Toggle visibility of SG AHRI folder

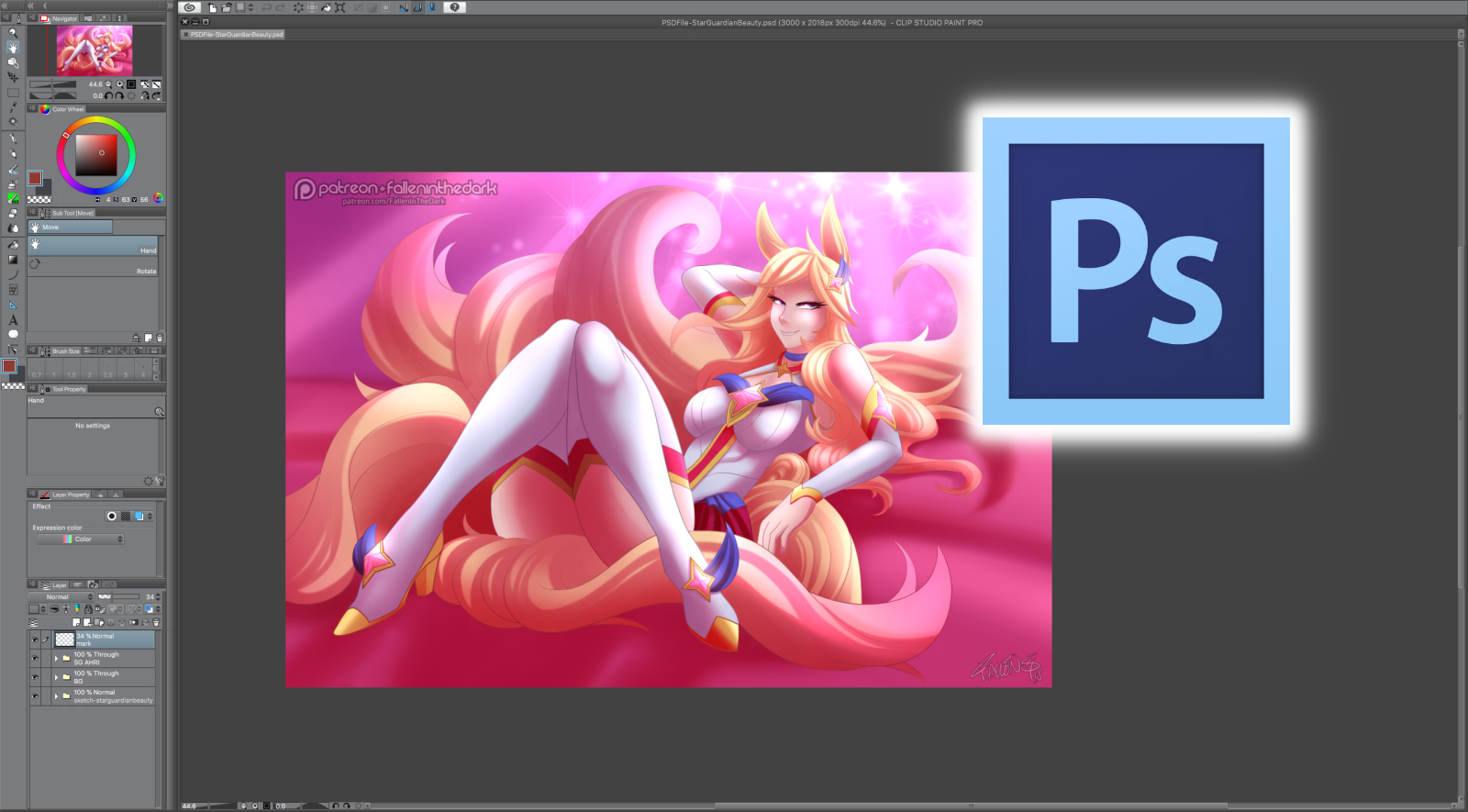(x=35, y=658)
